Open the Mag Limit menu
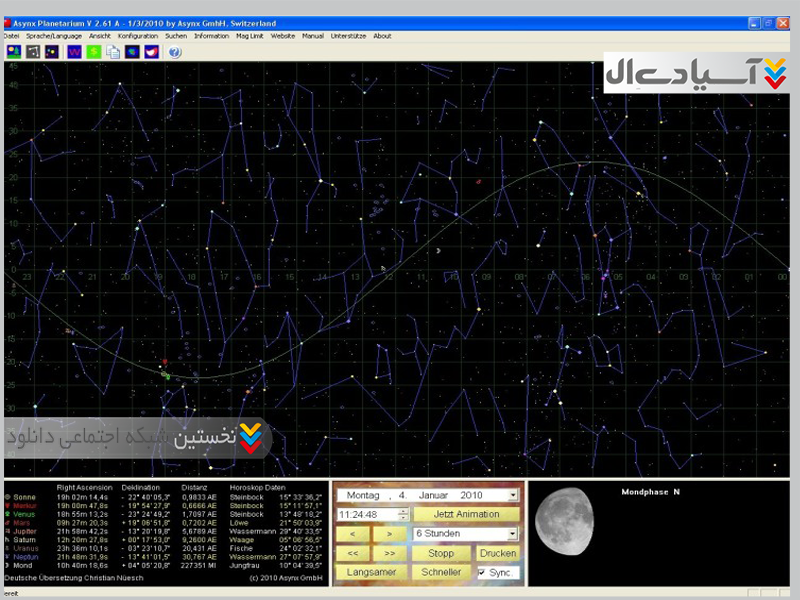This screenshot has width=800, height=600. tap(250, 36)
